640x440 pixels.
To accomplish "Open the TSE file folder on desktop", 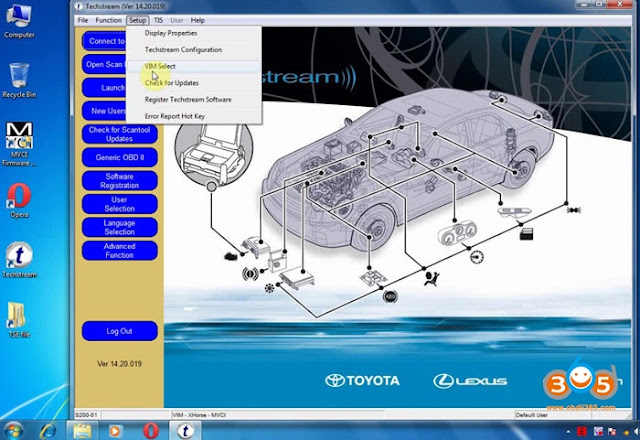I will [19, 320].
